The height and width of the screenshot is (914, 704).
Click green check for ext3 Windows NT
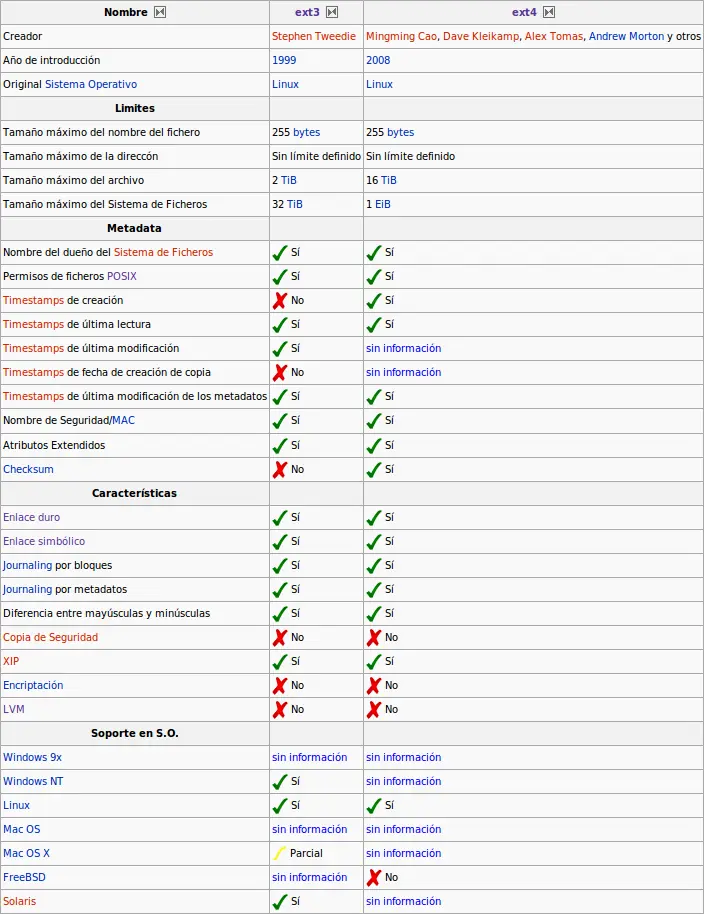pos(280,781)
